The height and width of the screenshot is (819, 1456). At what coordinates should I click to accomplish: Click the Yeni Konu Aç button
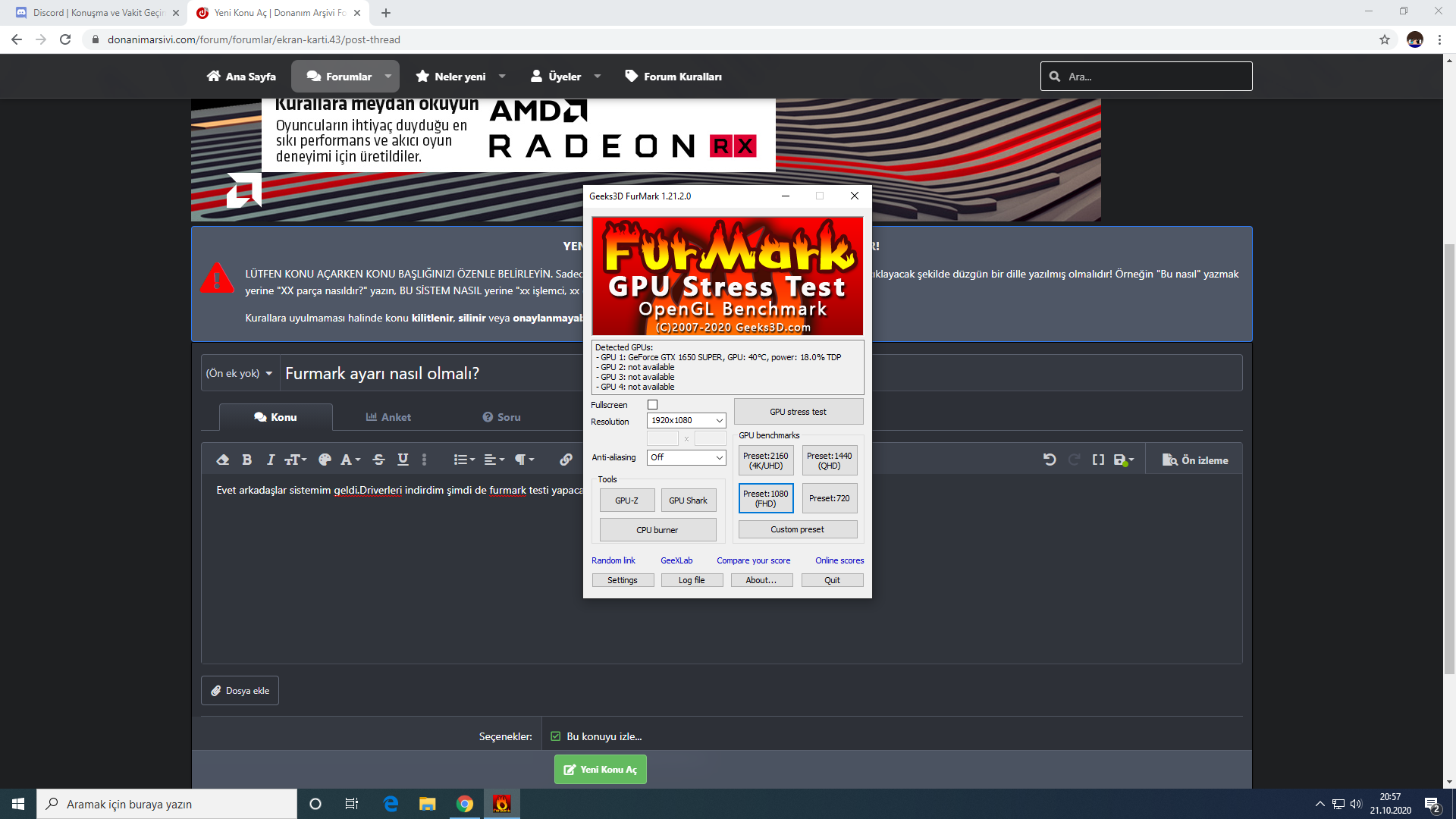point(600,769)
